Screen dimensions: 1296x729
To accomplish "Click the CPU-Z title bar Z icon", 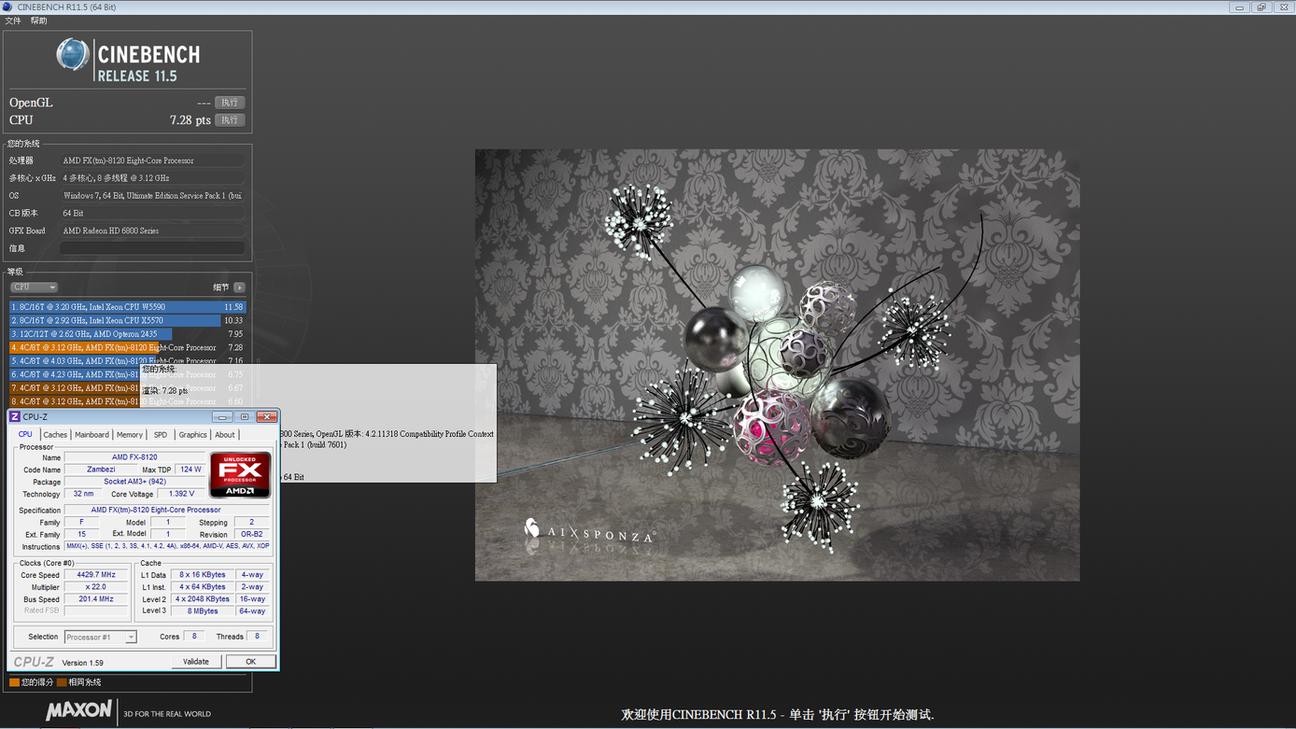I will (15, 417).
